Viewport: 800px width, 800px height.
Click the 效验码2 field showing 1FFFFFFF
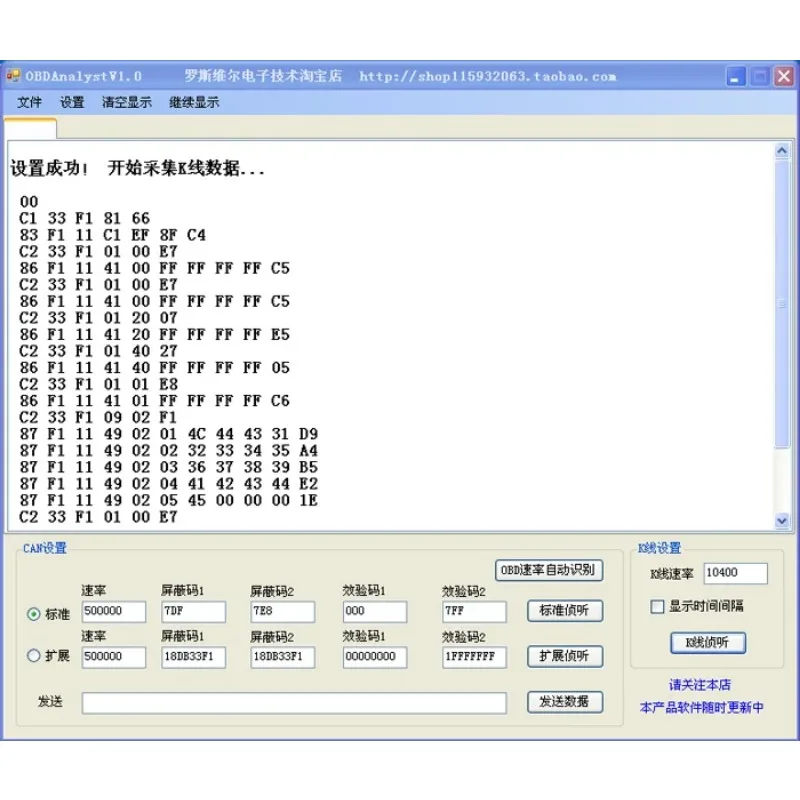[474, 657]
